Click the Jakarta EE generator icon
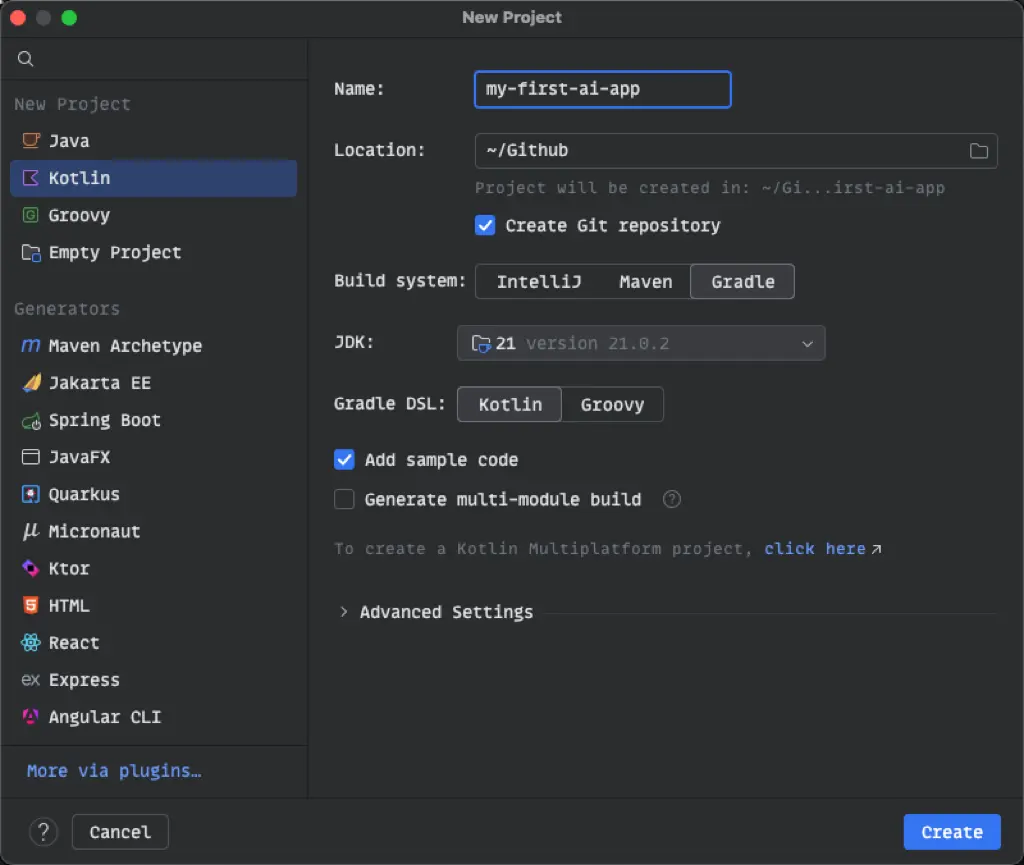This screenshot has height=865, width=1024. [x=31, y=383]
